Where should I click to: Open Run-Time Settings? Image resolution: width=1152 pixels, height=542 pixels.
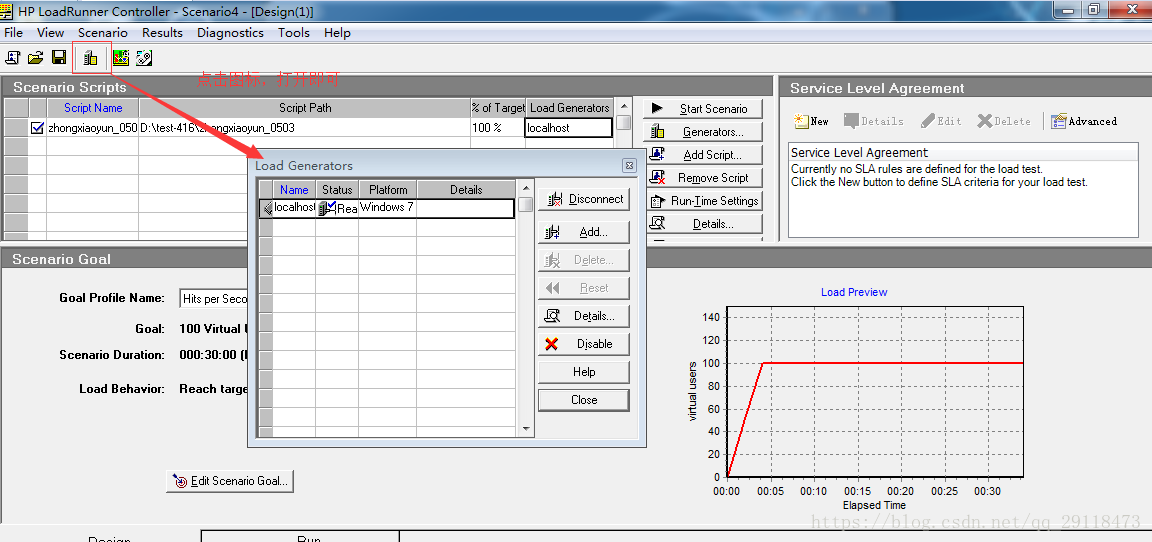703,200
